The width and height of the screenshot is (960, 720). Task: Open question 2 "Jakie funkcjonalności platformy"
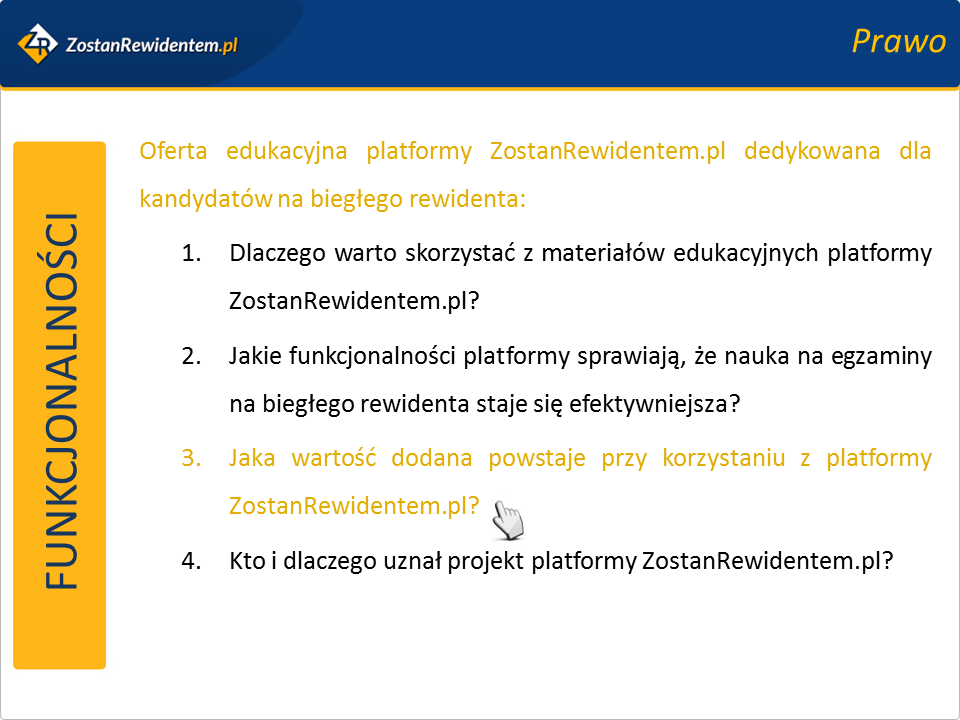tap(580, 356)
